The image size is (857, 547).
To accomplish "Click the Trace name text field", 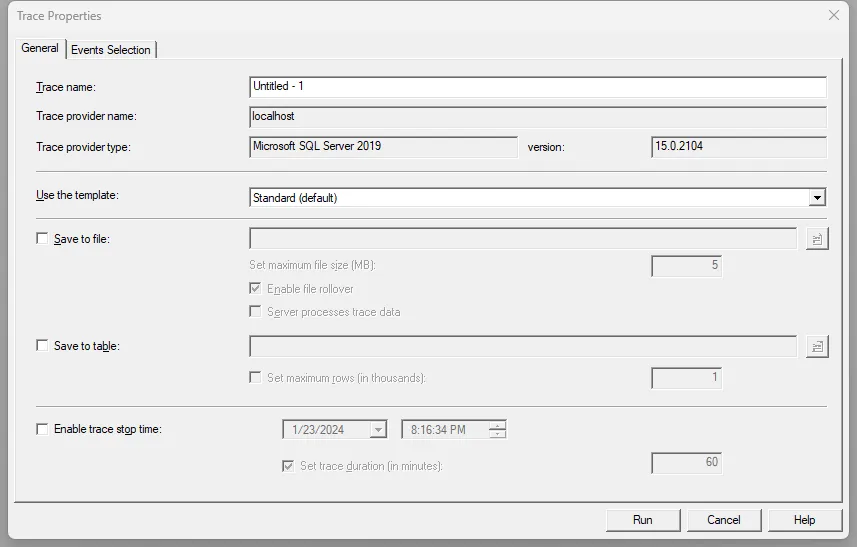I will (x=537, y=87).
